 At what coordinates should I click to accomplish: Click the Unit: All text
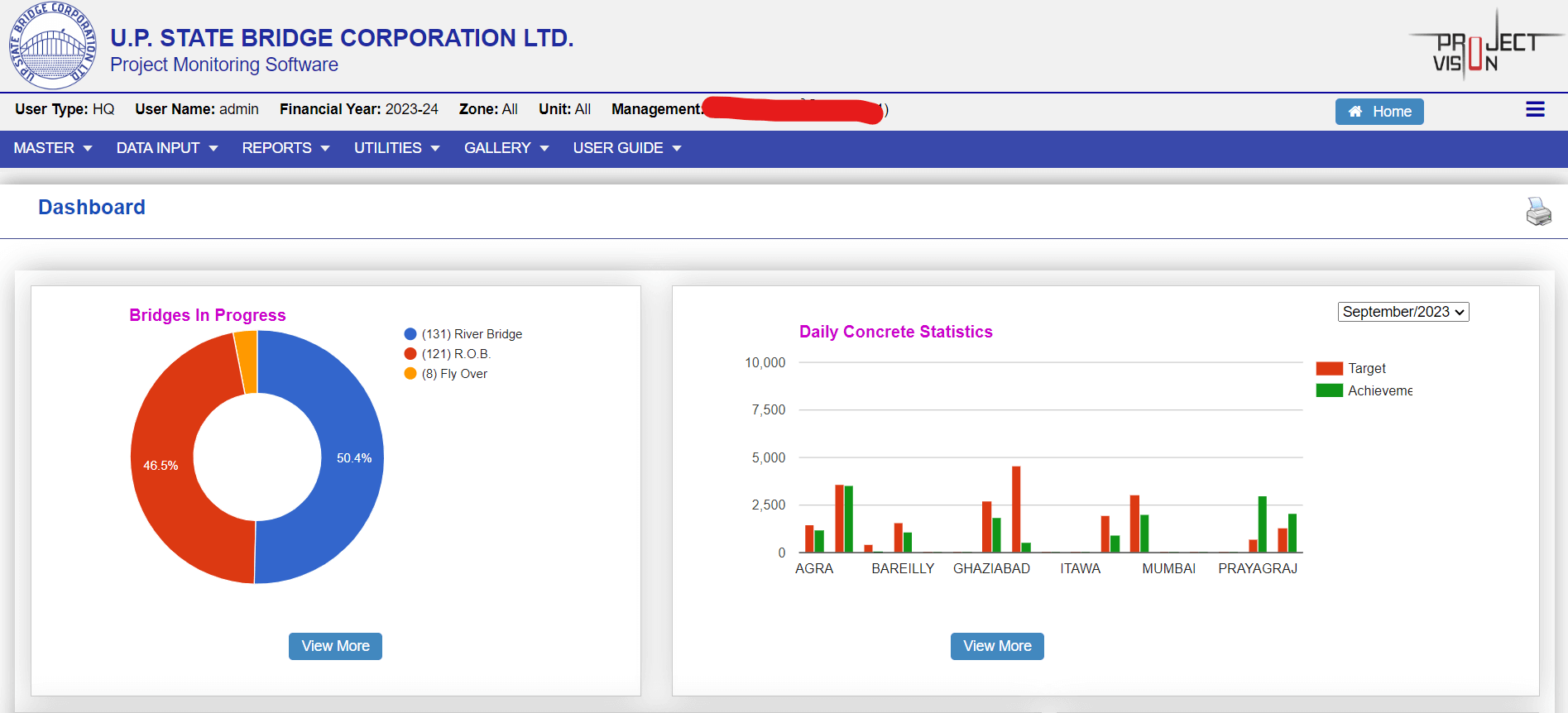pos(564,109)
